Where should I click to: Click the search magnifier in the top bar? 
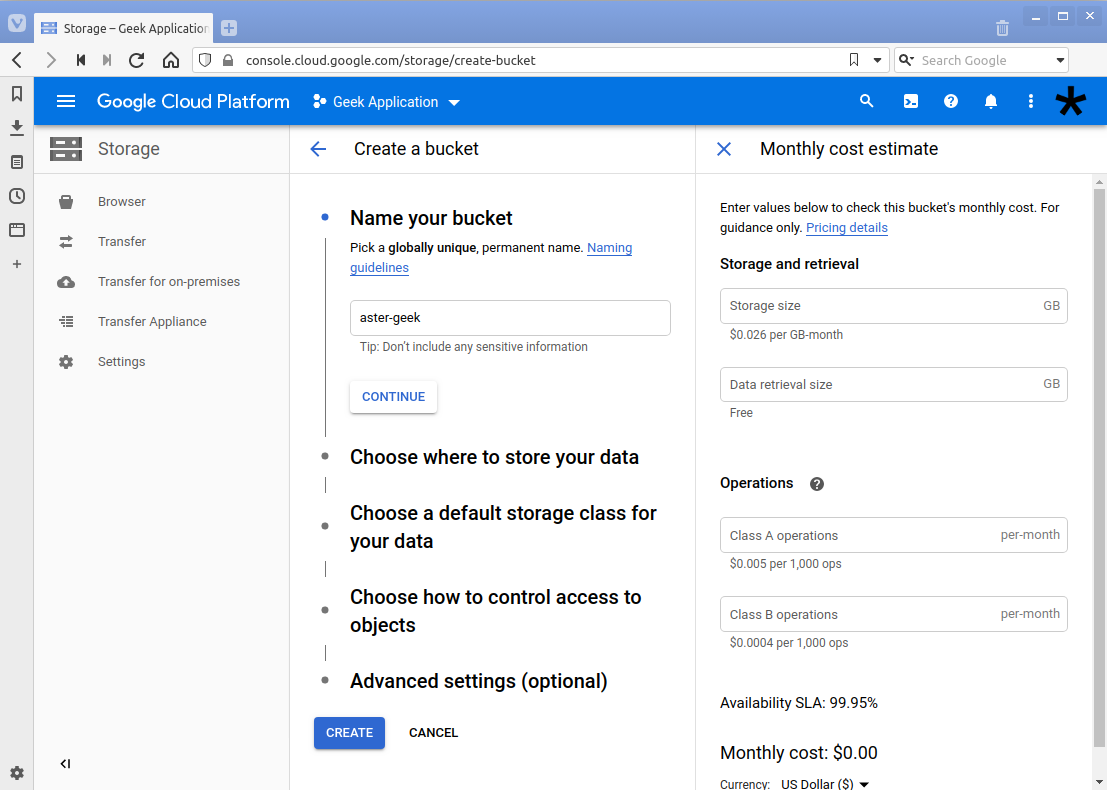click(x=866, y=101)
